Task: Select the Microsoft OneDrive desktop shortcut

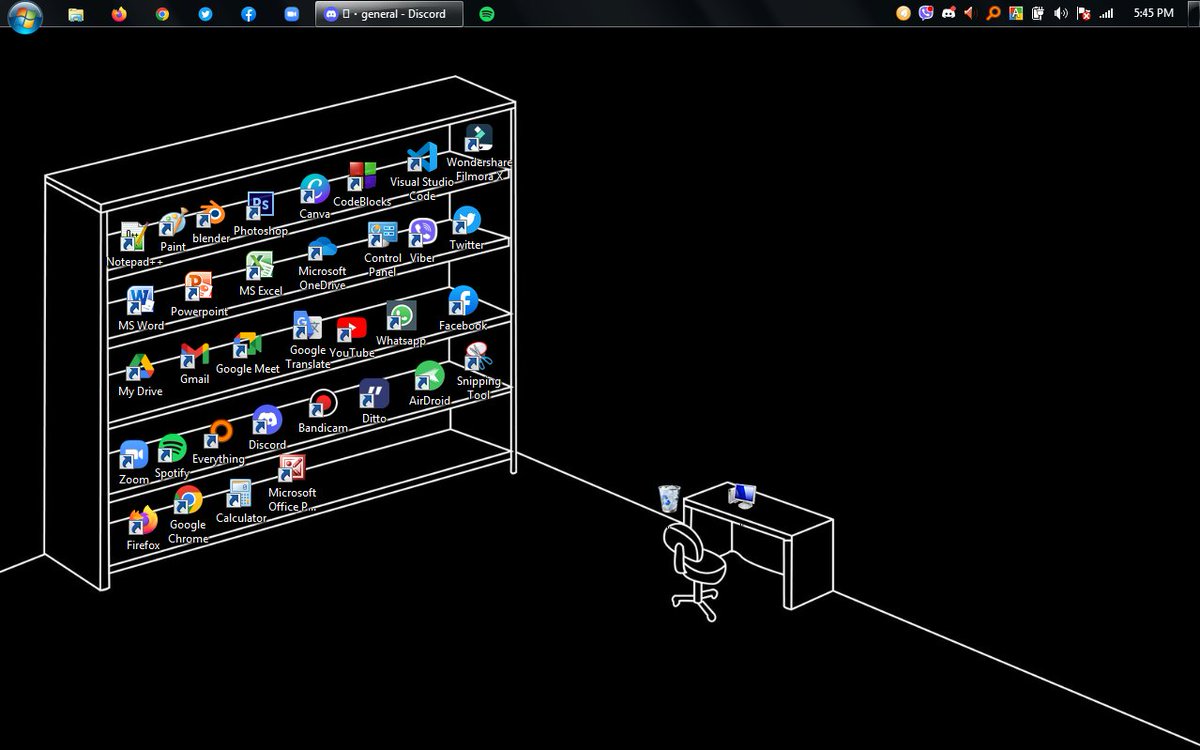Action: click(322, 263)
